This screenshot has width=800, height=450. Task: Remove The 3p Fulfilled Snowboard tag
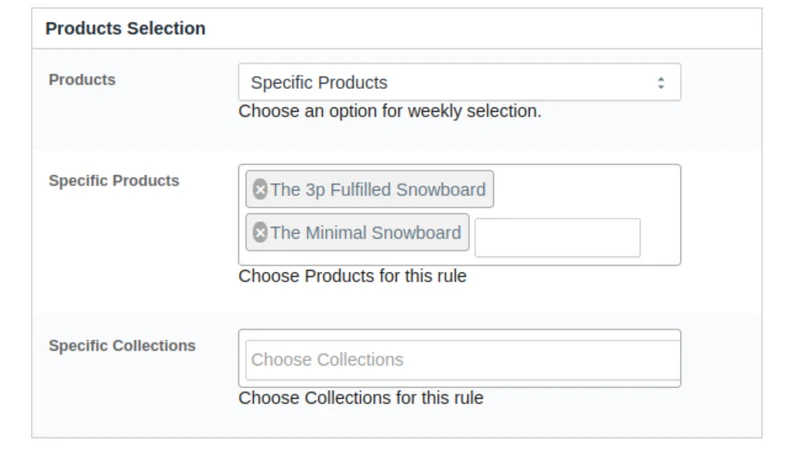click(x=260, y=189)
